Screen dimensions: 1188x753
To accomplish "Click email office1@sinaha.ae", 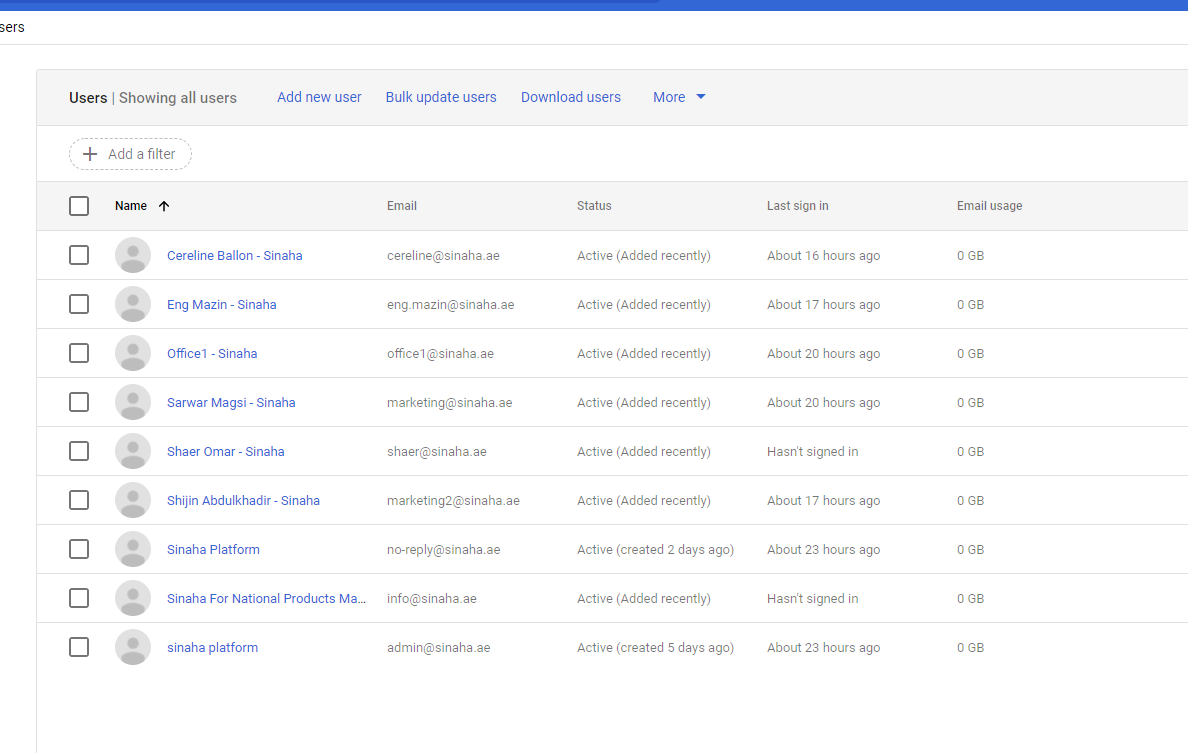I will click(x=440, y=353).
